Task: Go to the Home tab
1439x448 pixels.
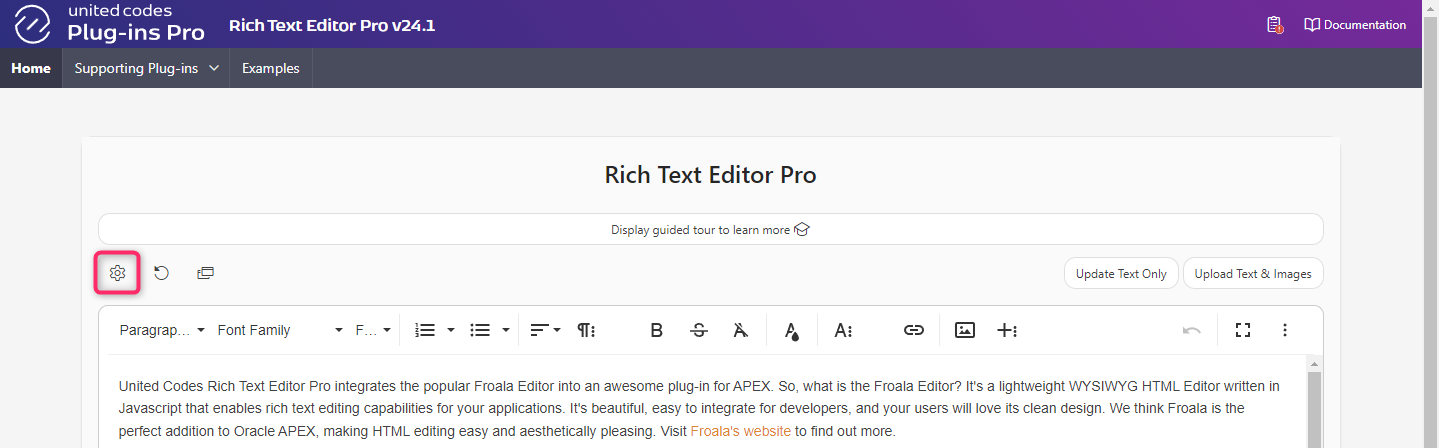Action: tap(31, 68)
